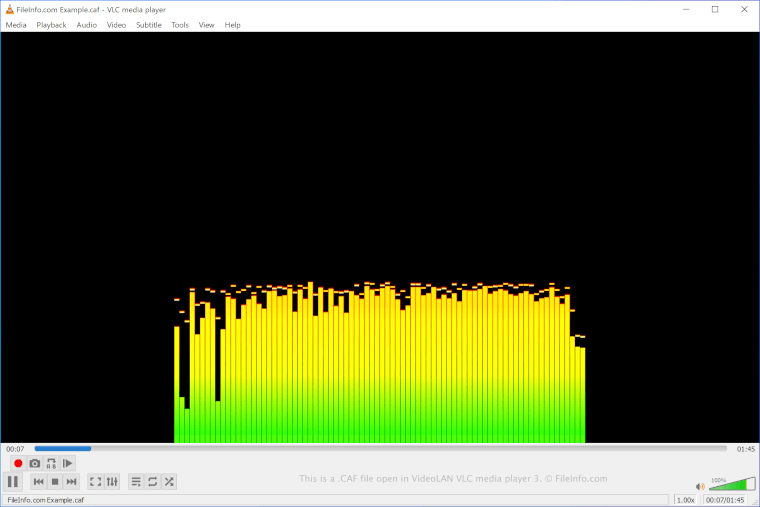Image resolution: width=760 pixels, height=507 pixels.
Task: Skip to next media track
Action: (x=71, y=482)
